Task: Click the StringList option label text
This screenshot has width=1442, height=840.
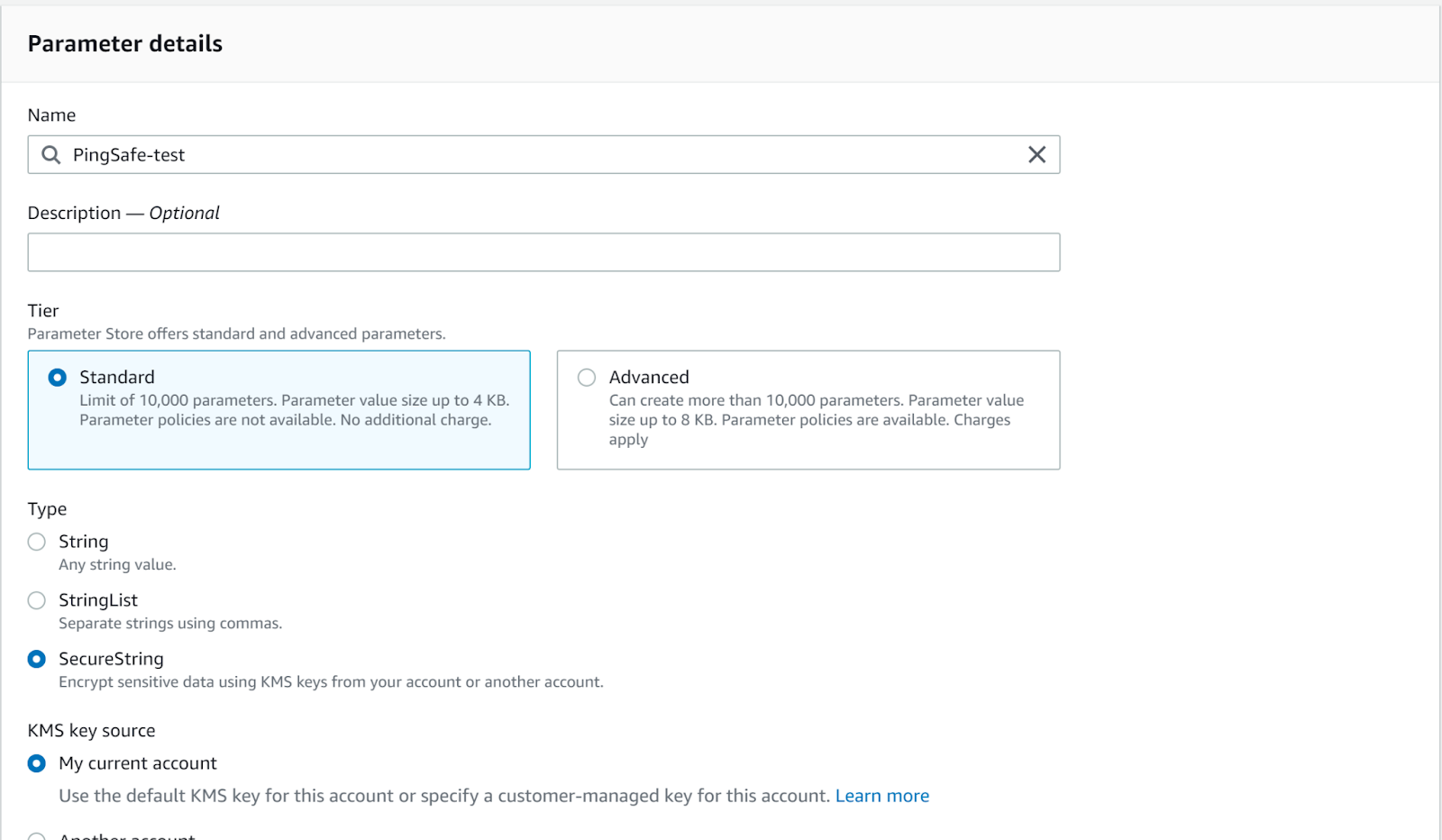Action: coord(98,600)
